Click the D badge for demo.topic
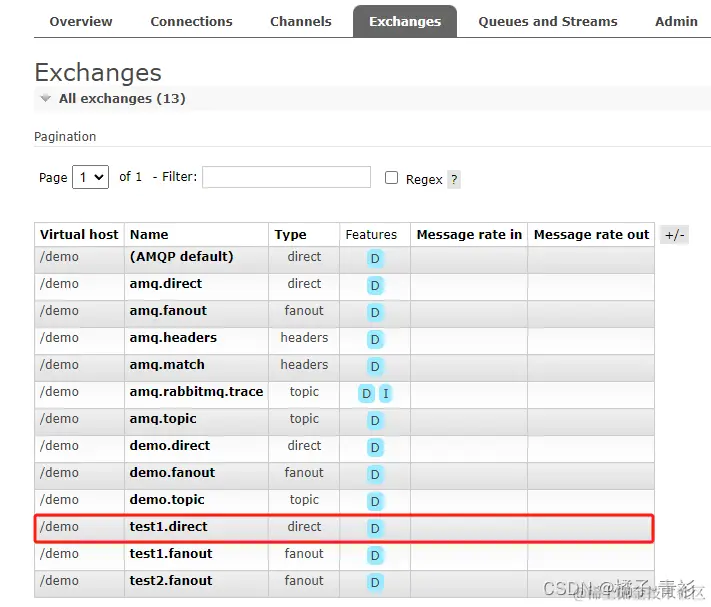This screenshot has height=607, width=711. coord(375,501)
